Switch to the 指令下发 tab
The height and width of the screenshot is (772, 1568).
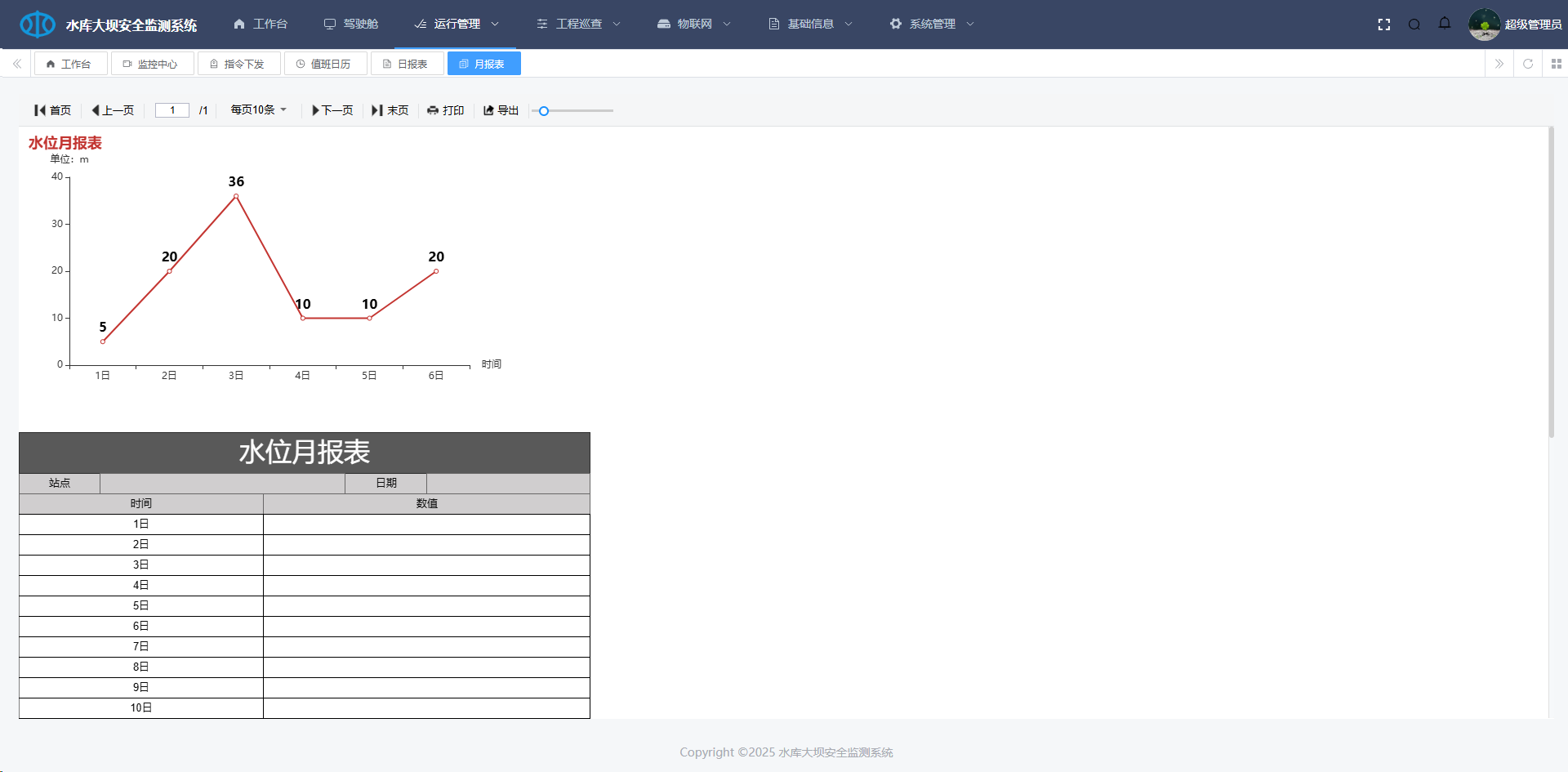click(238, 64)
